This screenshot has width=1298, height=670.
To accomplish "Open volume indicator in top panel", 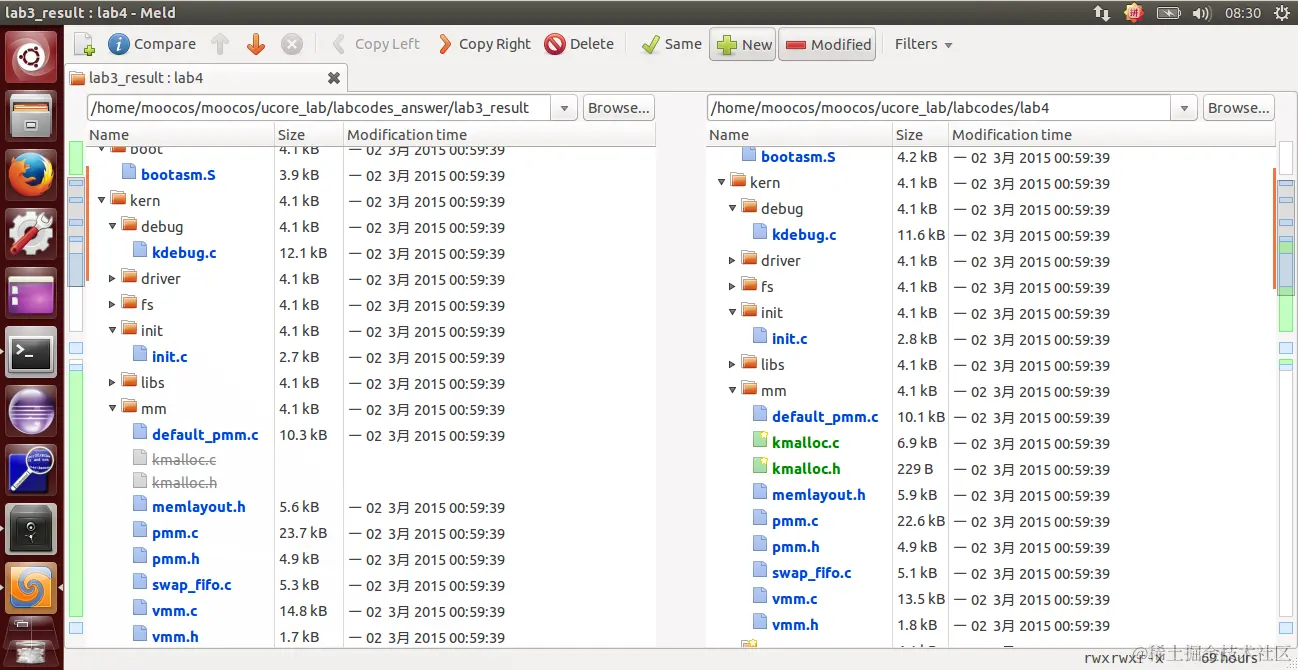I will 1202,13.
